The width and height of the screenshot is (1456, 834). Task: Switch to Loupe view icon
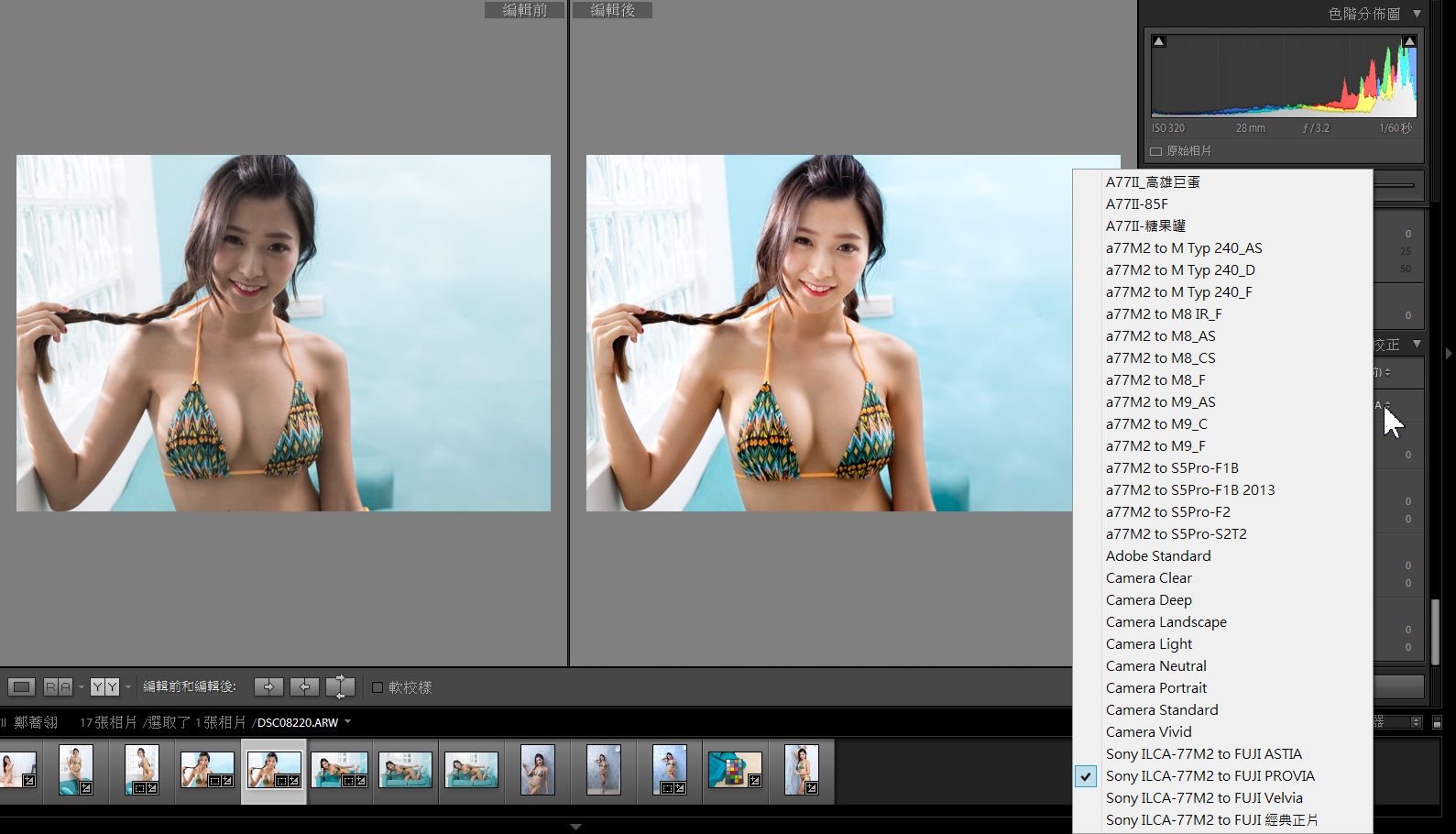pyautogui.click(x=21, y=686)
